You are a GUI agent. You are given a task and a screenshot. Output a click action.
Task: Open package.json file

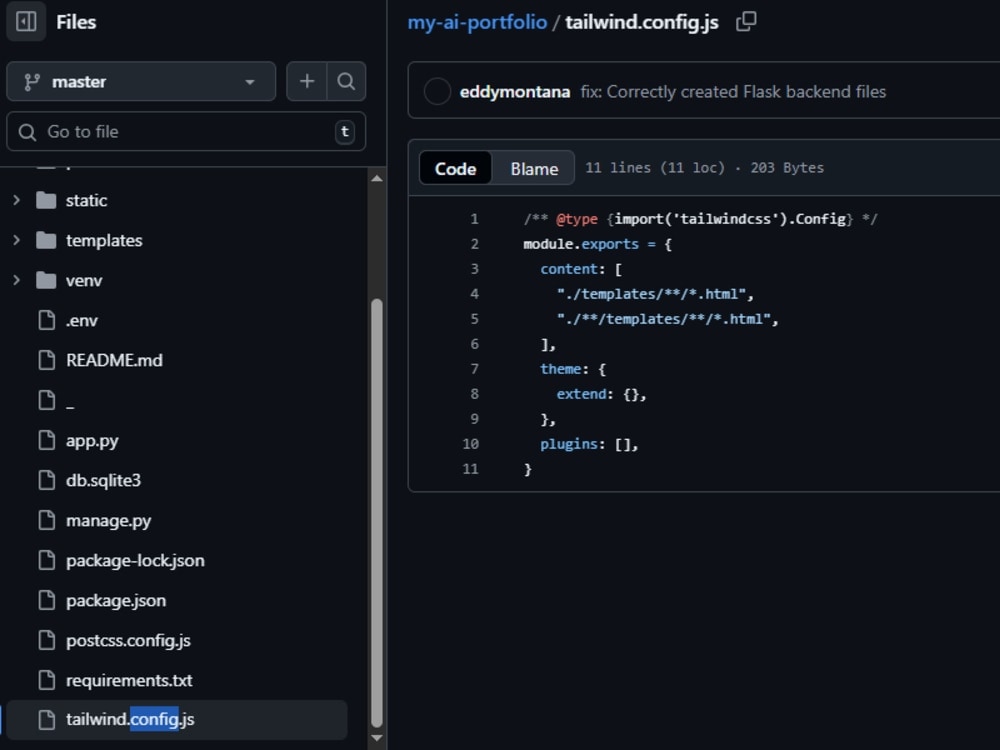pos(116,601)
